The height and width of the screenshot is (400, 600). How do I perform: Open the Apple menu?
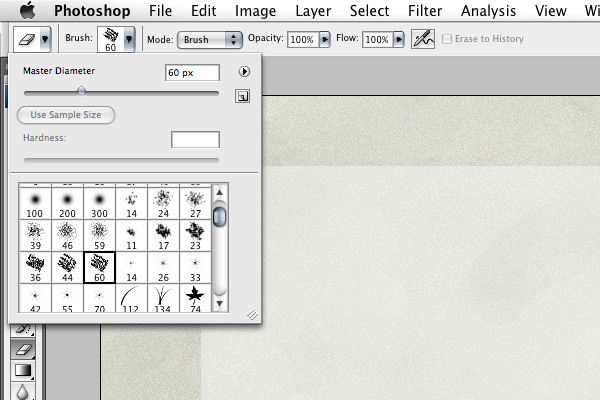click(x=28, y=10)
